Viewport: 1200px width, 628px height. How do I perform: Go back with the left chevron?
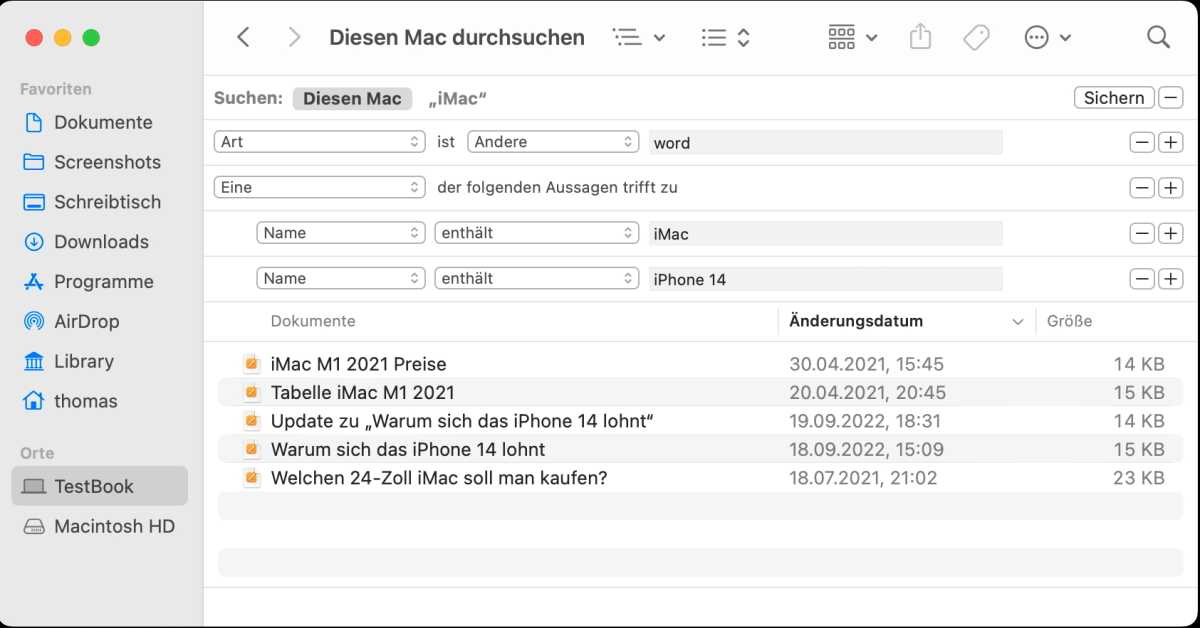coord(243,37)
